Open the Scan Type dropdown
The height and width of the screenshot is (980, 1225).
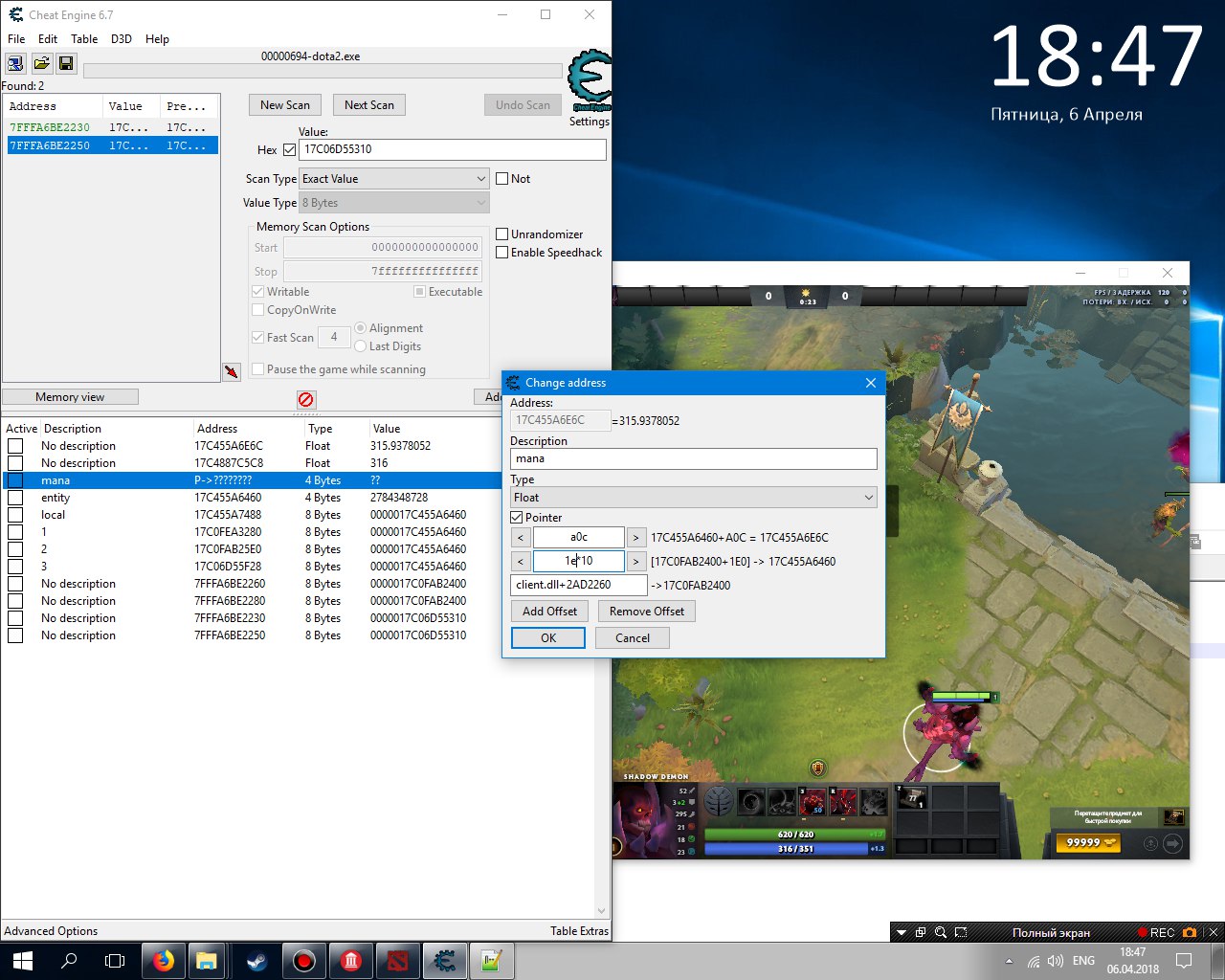(x=394, y=179)
